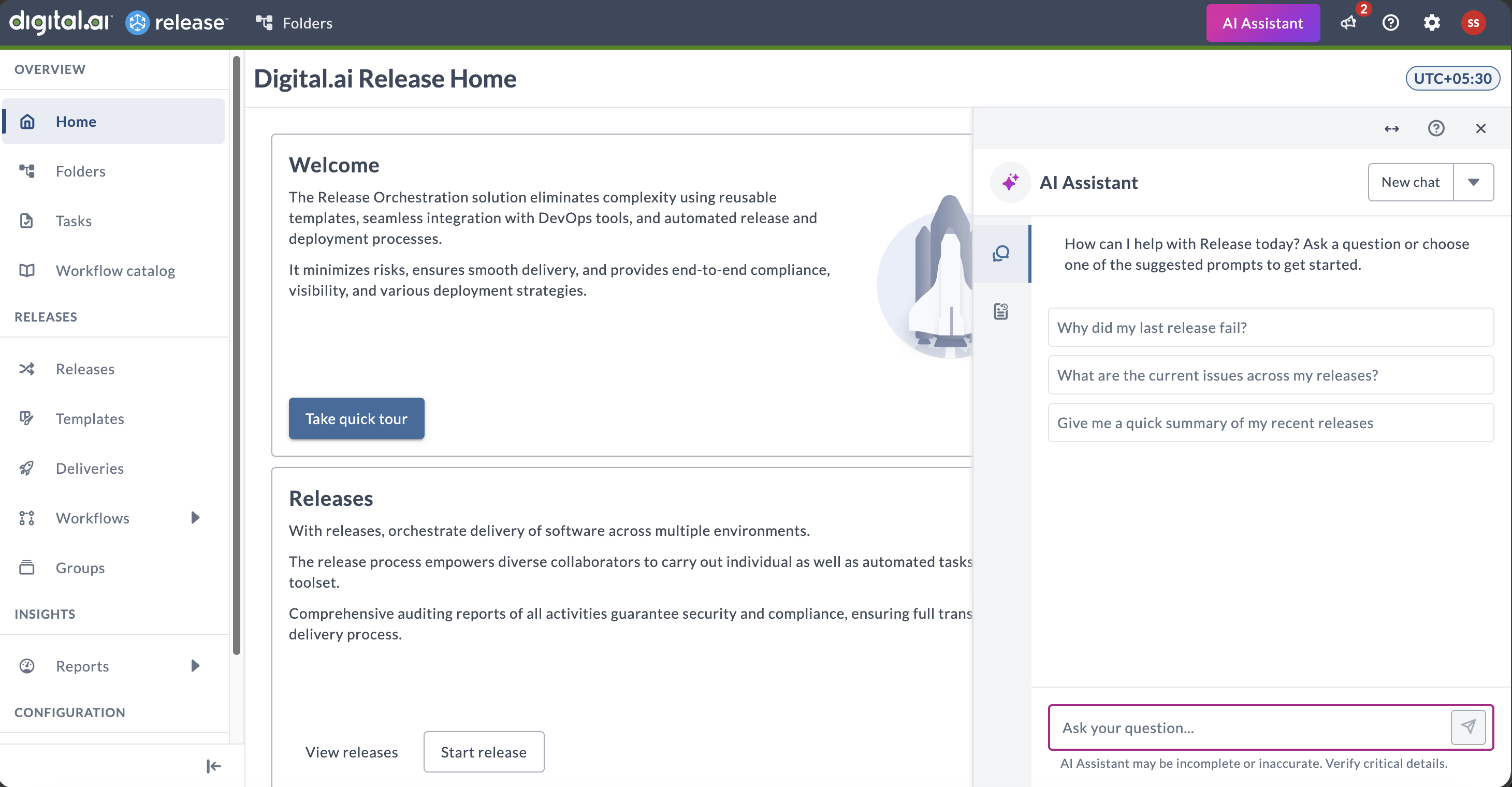This screenshot has height=787, width=1512.
Task: Click the Templates sidebar icon
Action: (x=27, y=418)
